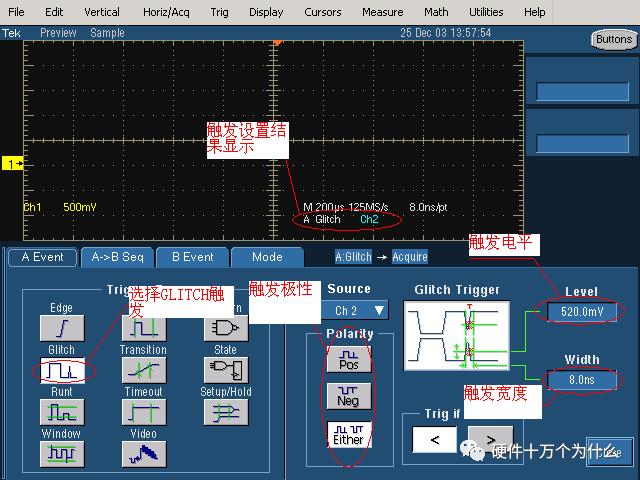Select the Video trigger type icon
Screen dimensions: 640x480
click(x=144, y=454)
